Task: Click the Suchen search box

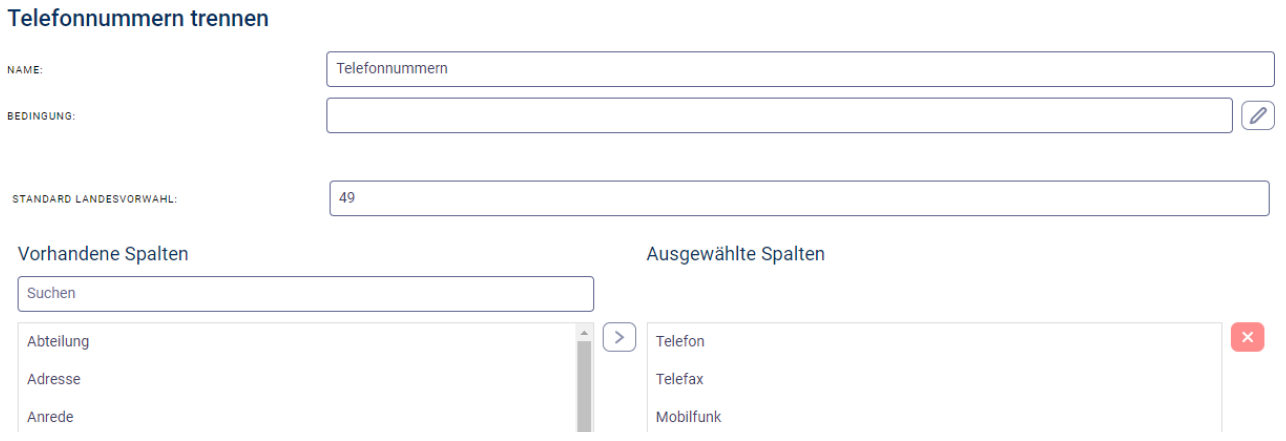Action: tap(305, 294)
